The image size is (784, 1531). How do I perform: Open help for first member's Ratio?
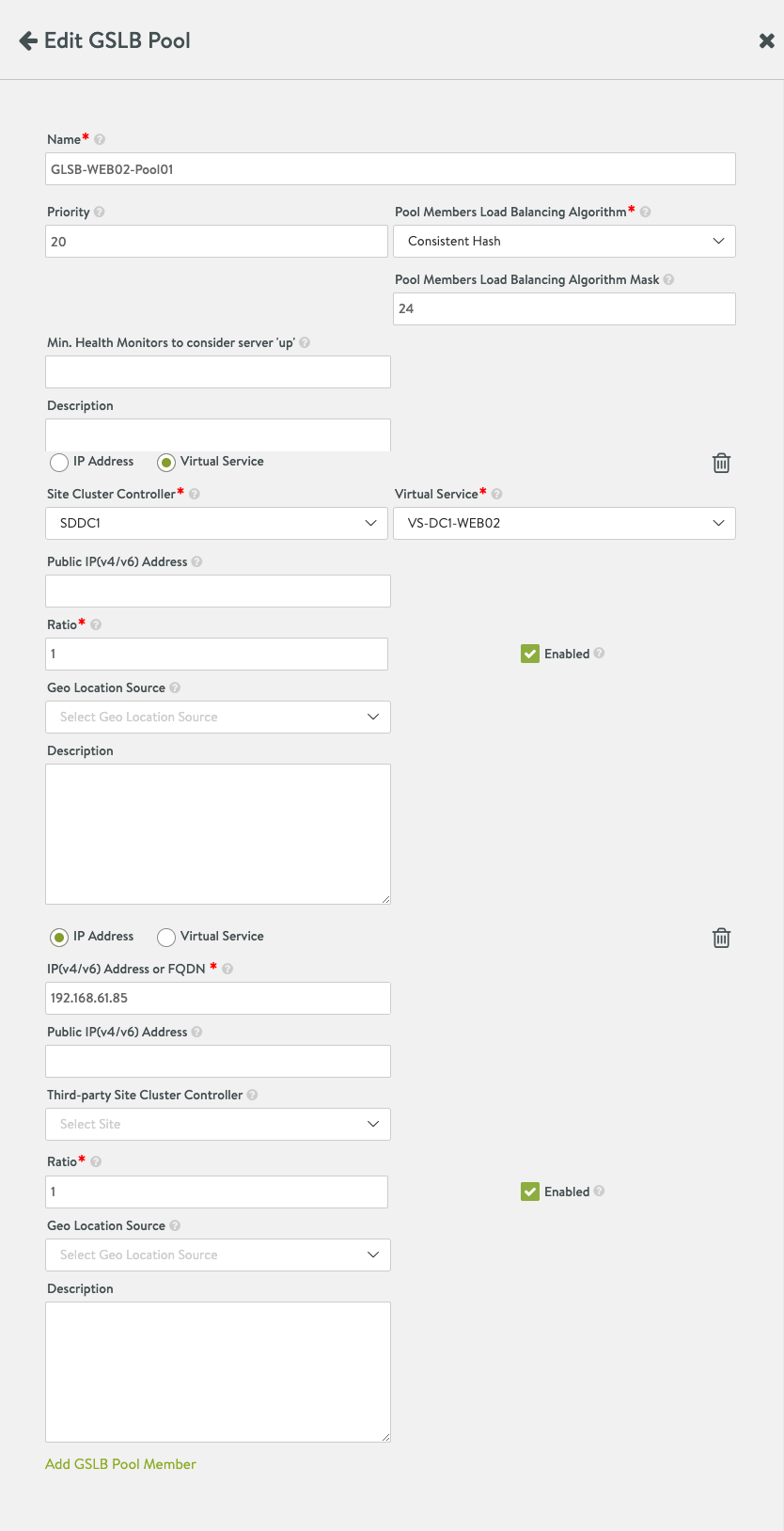(96, 624)
